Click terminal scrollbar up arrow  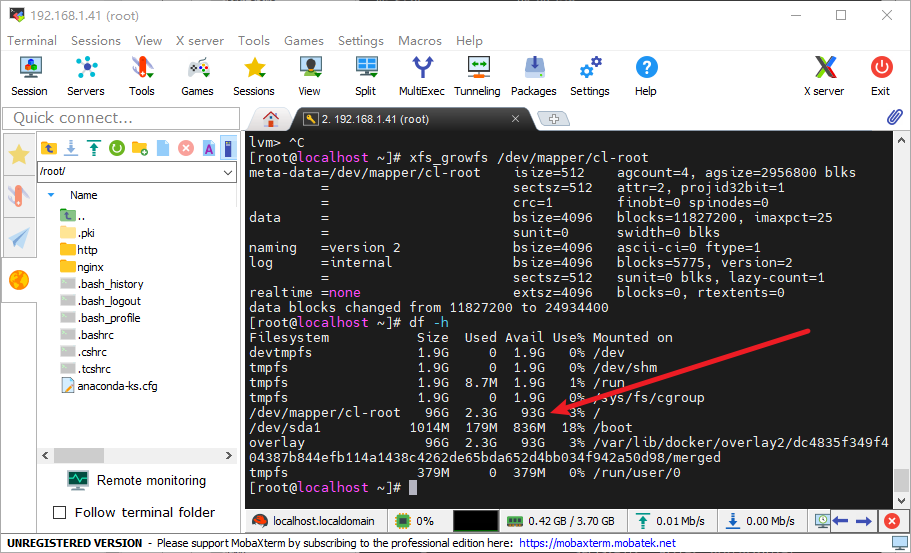(x=901, y=140)
